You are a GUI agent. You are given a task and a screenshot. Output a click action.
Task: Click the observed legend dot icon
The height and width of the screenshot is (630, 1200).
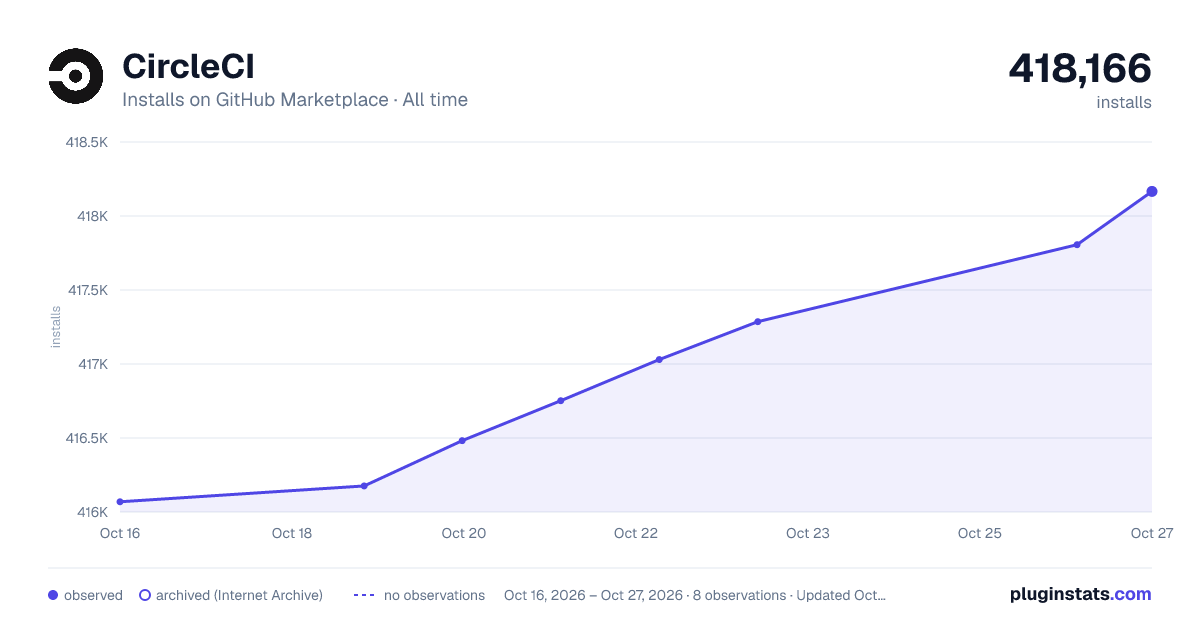(x=53, y=595)
